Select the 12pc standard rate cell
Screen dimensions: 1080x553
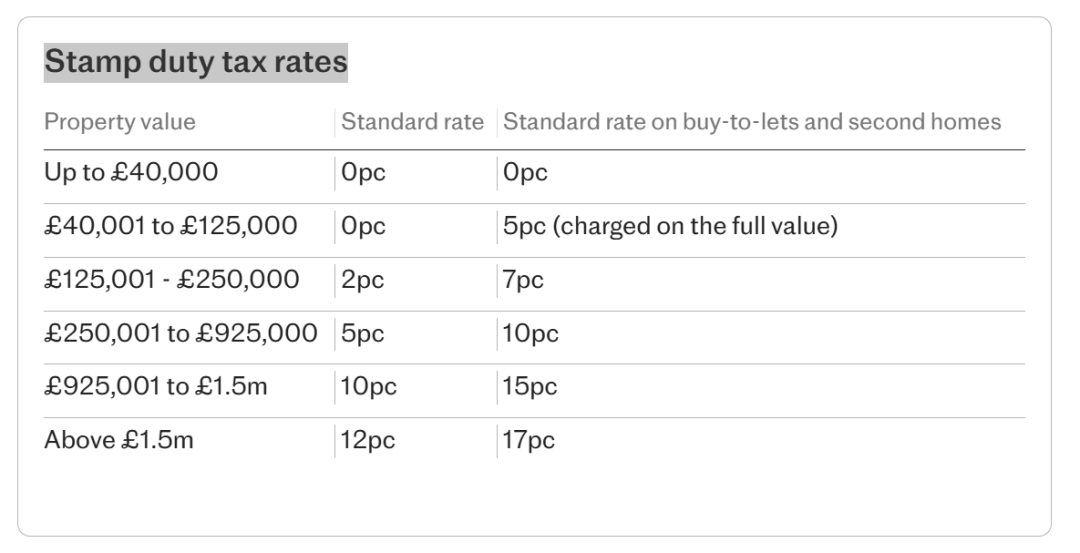[x=368, y=440]
